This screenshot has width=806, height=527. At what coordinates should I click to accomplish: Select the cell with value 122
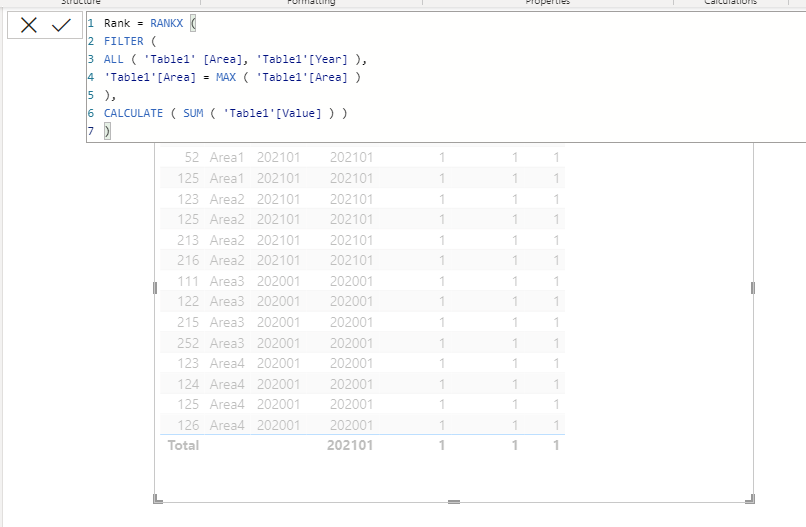click(x=188, y=301)
